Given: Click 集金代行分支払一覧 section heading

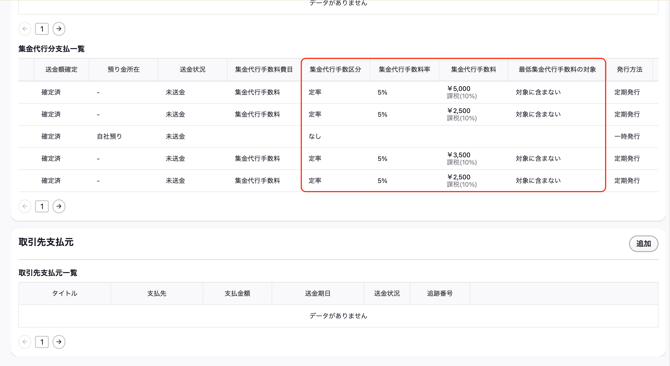Looking at the screenshot, I should pos(51,49).
